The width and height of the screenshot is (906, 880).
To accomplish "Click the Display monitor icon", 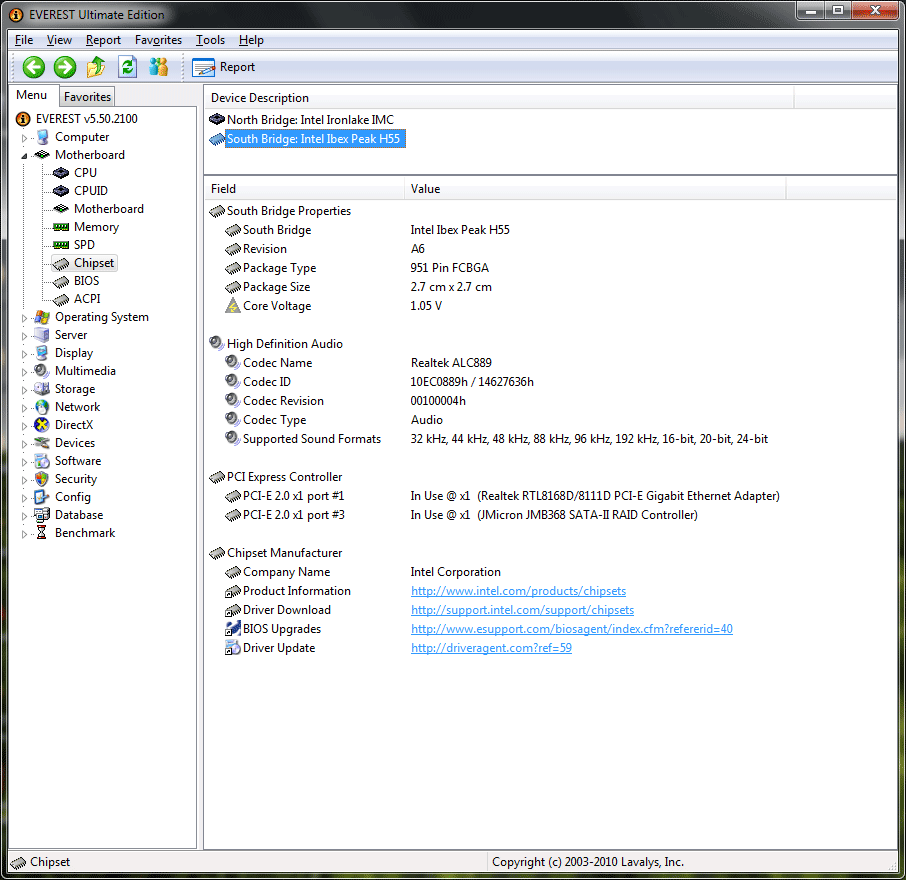I will coord(42,353).
